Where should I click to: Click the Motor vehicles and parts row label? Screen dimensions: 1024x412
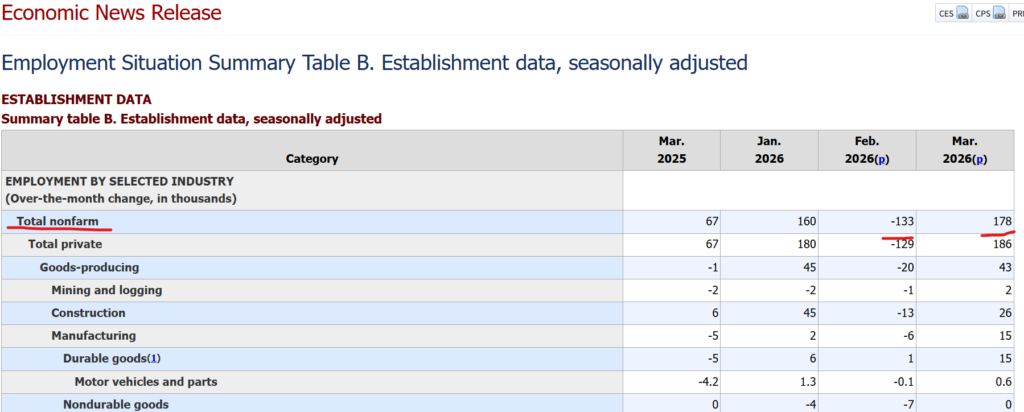[146, 381]
